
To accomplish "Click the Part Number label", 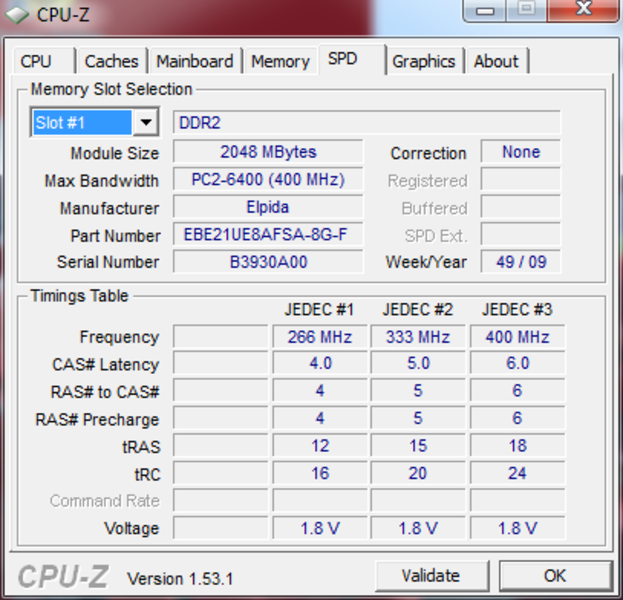I will (116, 236).
